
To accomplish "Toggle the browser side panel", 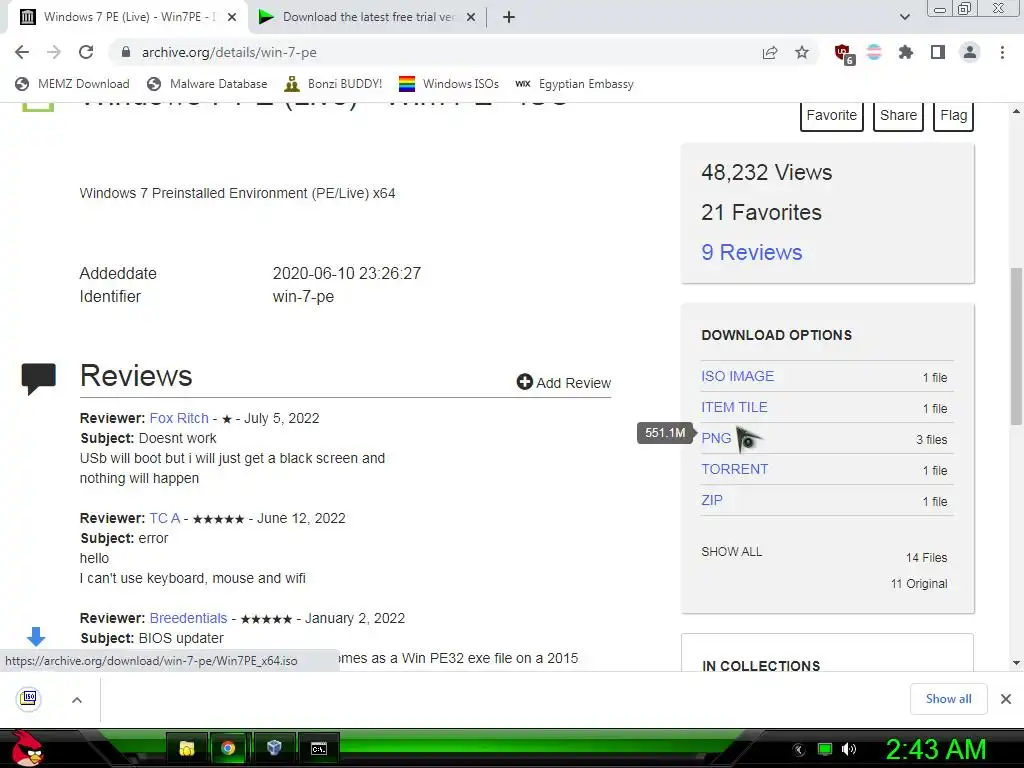I will pos(938,52).
